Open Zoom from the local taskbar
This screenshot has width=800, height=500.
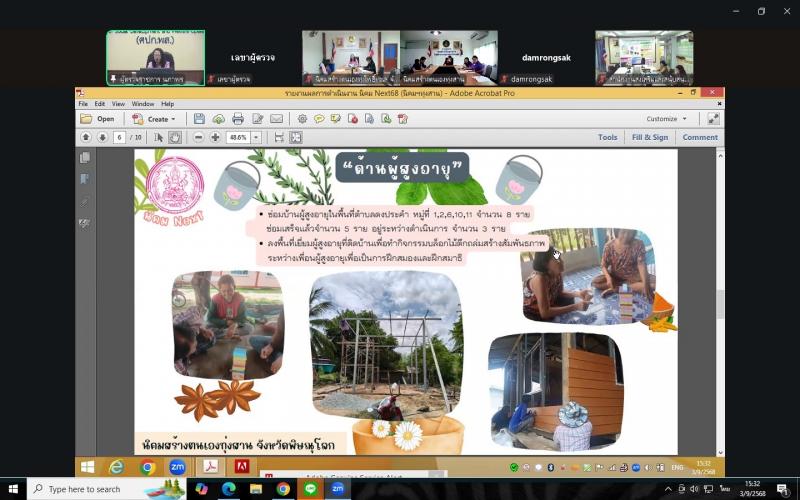tap(338, 489)
